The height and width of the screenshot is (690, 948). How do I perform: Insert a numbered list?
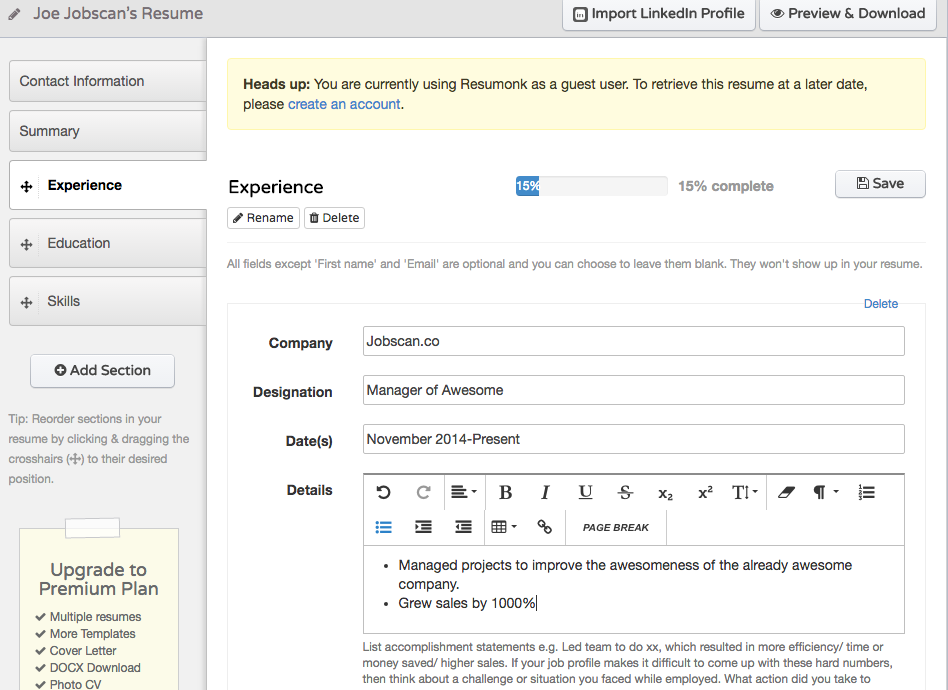click(x=866, y=492)
